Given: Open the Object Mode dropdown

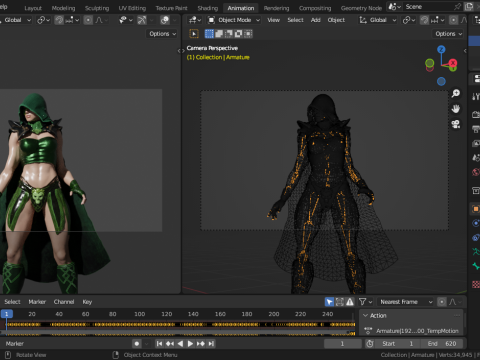Looking at the screenshot, I should pyautogui.click(x=234, y=20).
